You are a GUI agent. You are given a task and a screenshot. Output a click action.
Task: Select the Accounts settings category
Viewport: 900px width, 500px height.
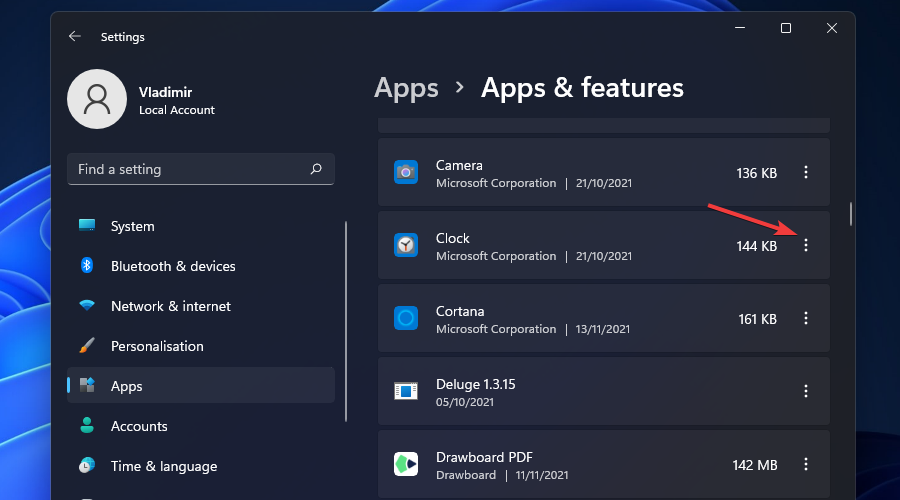201,426
